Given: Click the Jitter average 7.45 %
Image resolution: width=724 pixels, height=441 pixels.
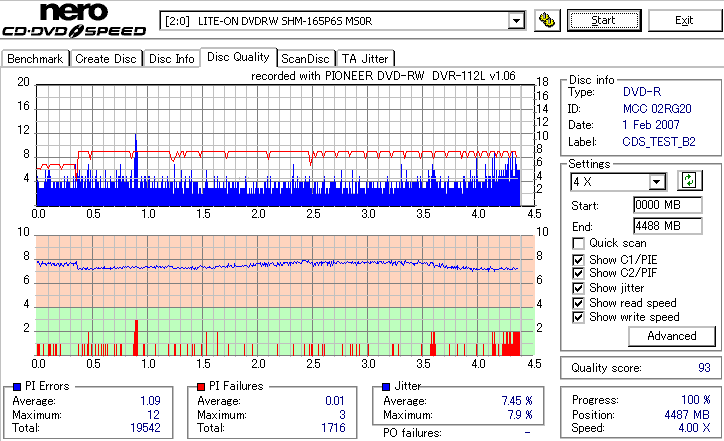Looking at the screenshot, I should [x=517, y=401].
